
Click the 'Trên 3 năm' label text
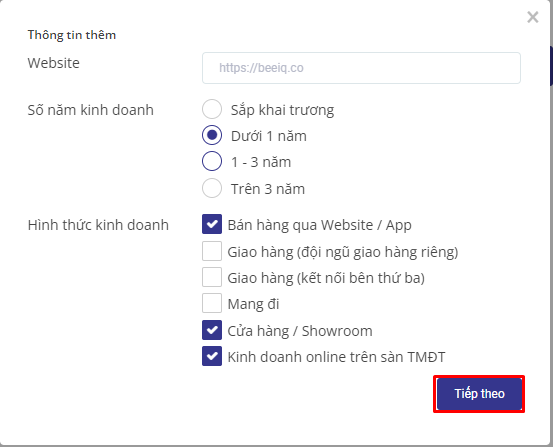[x=268, y=189]
